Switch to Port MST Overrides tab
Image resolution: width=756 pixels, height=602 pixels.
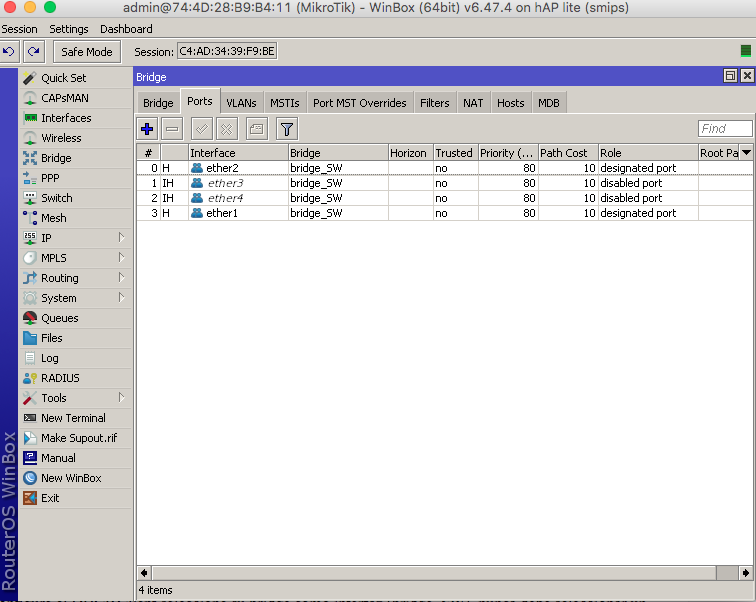tap(360, 103)
